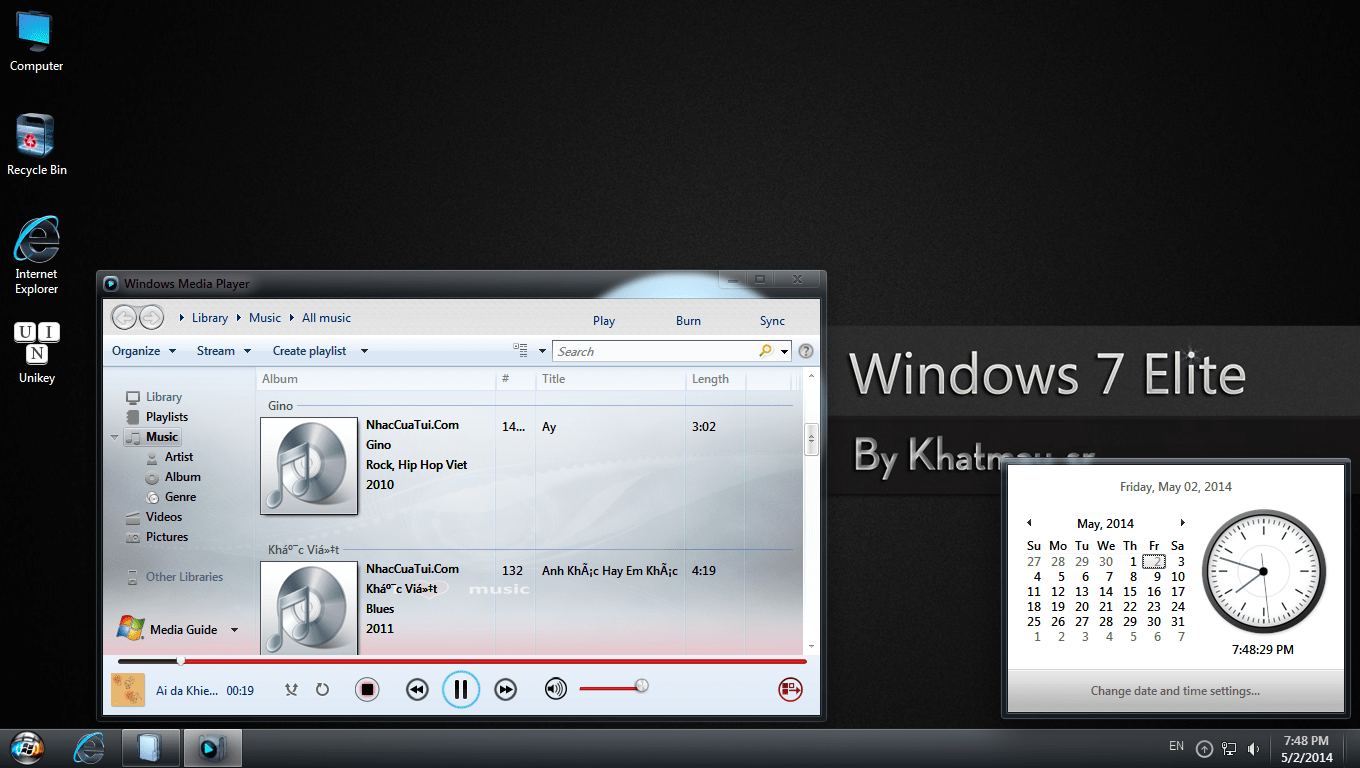The width and height of the screenshot is (1360, 768).
Task: Collapse the Music tree node
Action: (x=115, y=437)
